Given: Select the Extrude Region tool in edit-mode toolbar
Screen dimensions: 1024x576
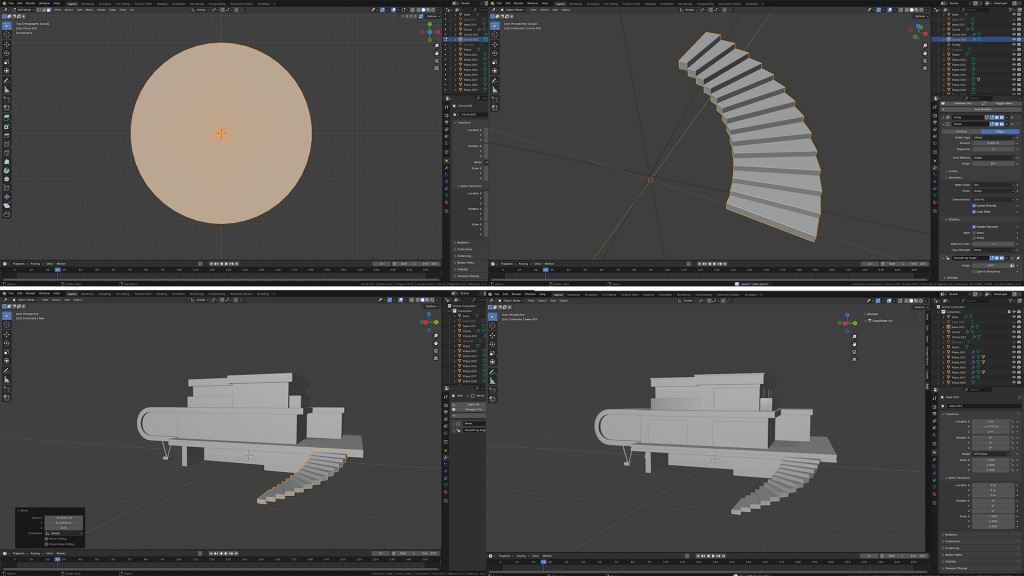Looking at the screenshot, I should point(6,117).
